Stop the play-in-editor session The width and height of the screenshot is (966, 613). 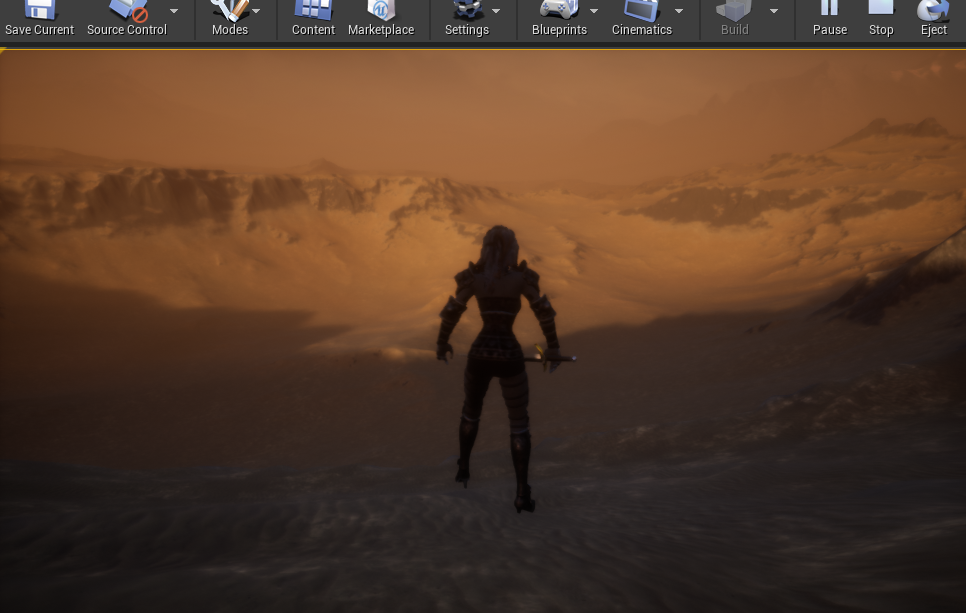click(881, 18)
